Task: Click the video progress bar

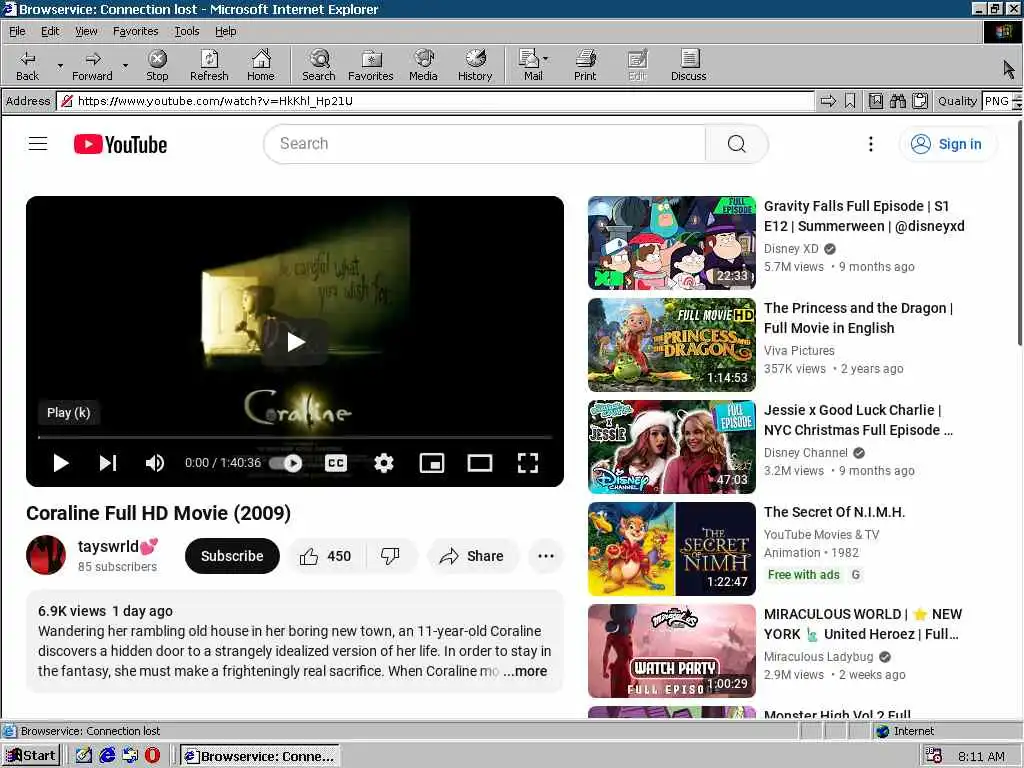Action: [x=295, y=436]
